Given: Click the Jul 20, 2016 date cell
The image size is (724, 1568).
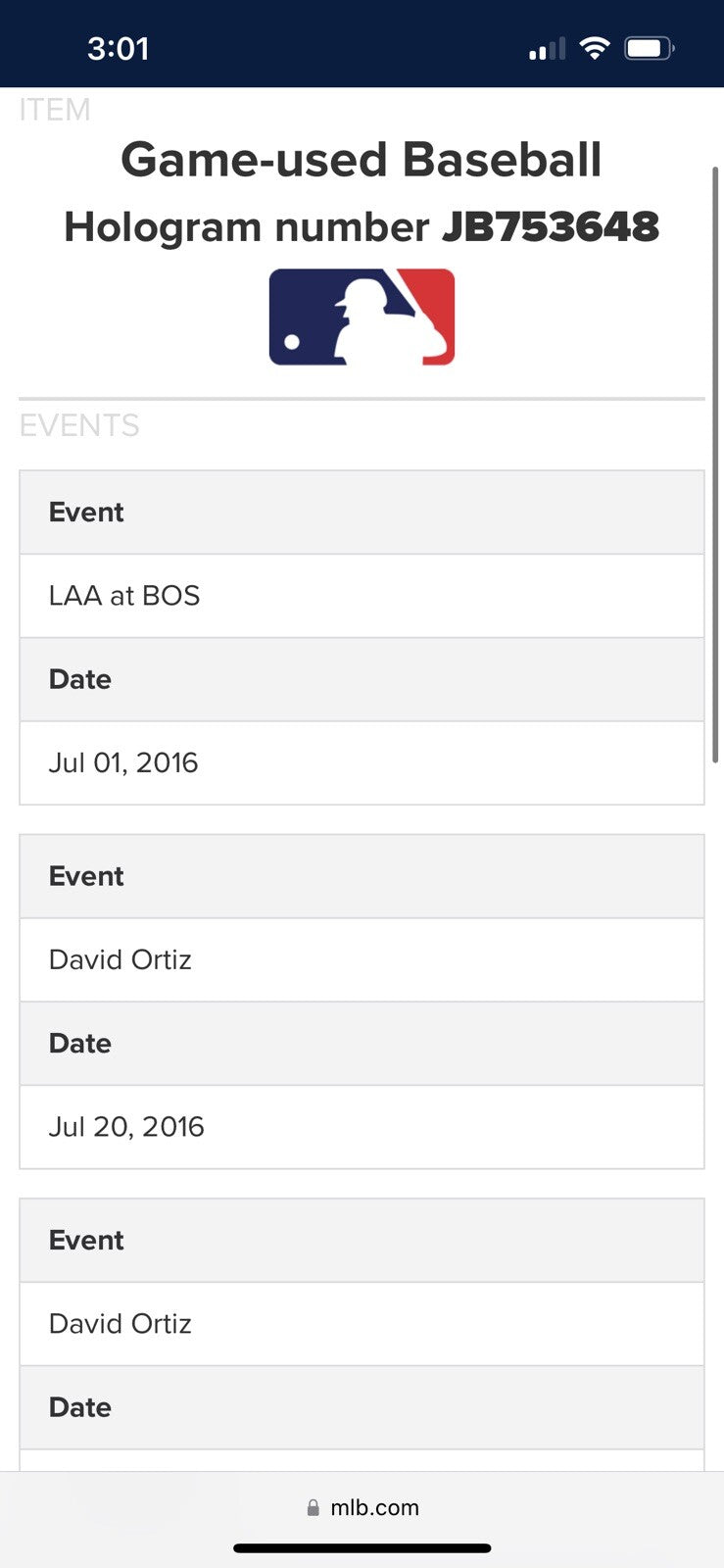Looking at the screenshot, I should [362, 1126].
